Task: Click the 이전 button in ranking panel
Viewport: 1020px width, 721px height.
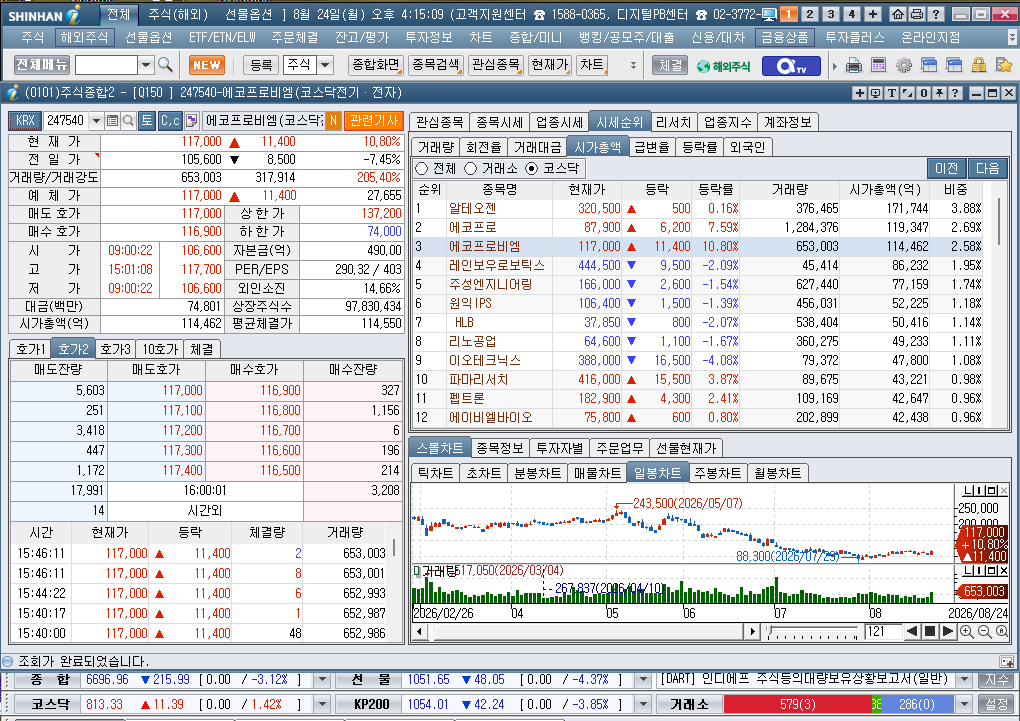Action: click(x=946, y=169)
